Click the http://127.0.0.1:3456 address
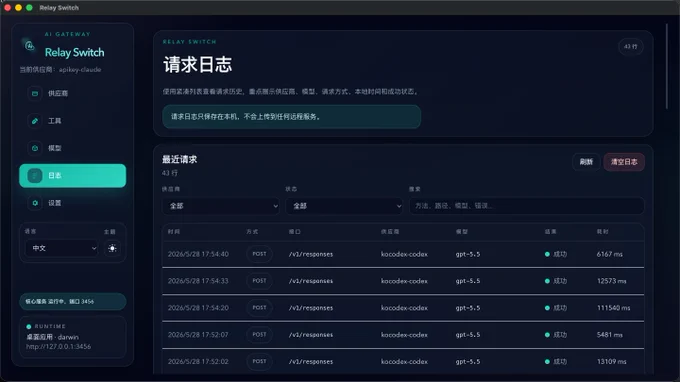This screenshot has height=382, width=680. [x=59, y=346]
